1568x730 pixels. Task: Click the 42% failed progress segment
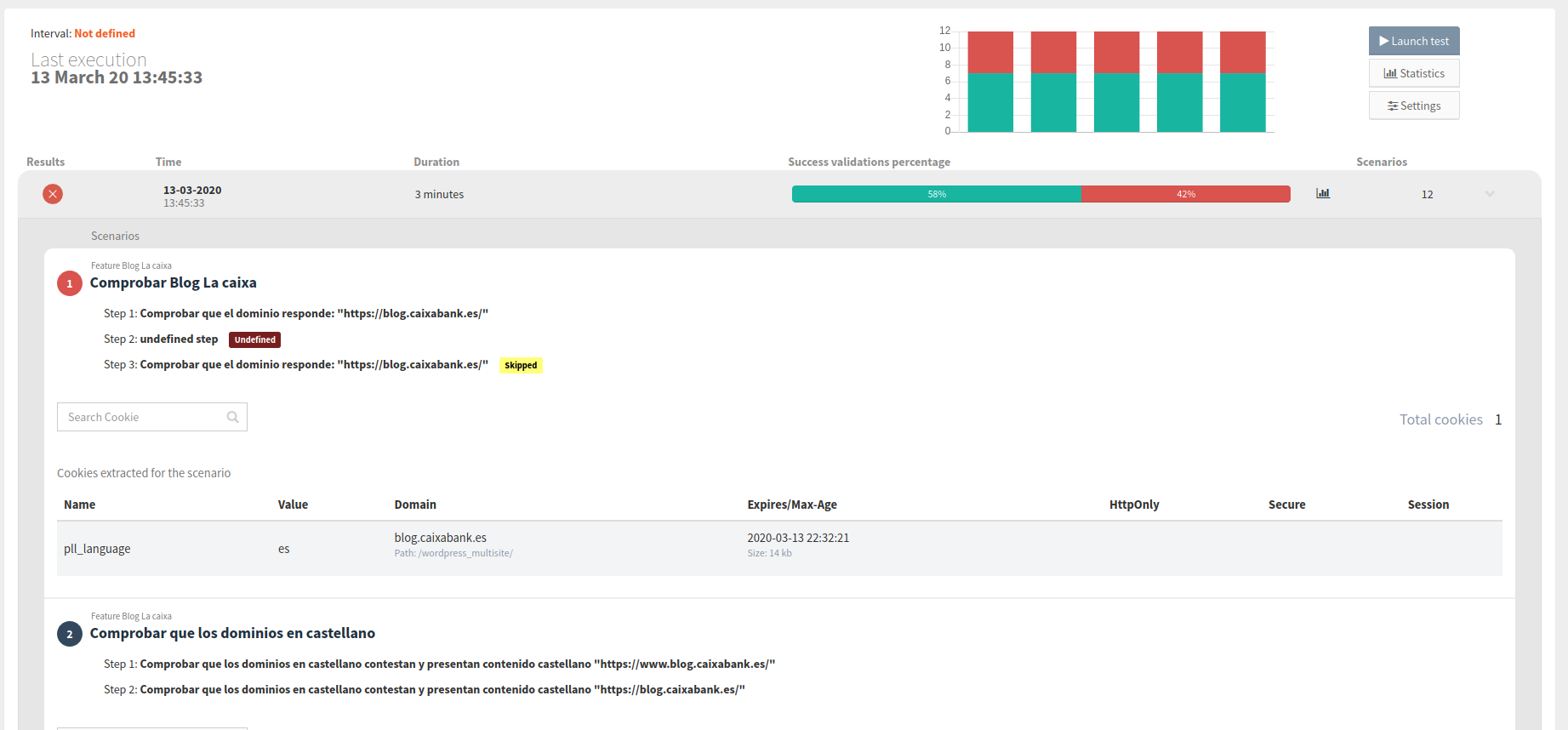click(1186, 194)
